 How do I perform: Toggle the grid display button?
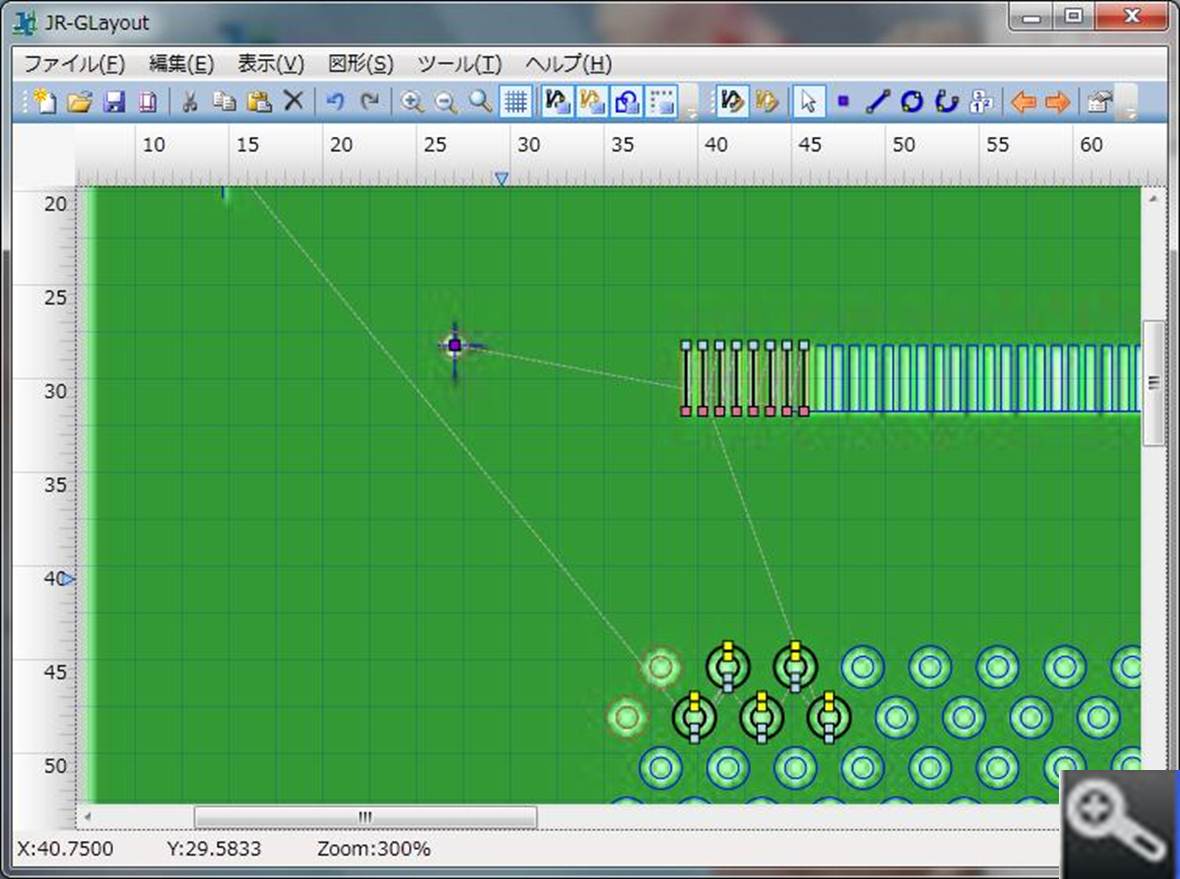point(515,101)
